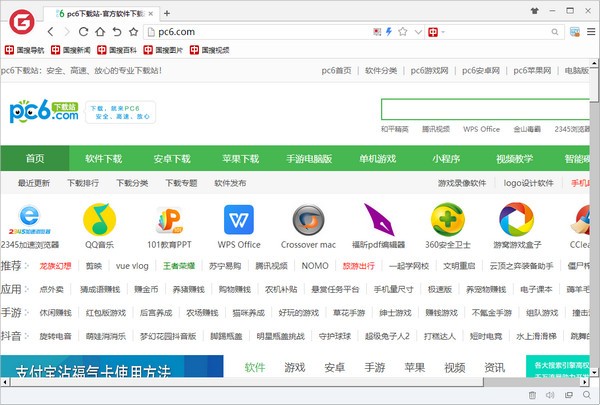Click the Crossover mac icon
The image size is (600, 405).
308,219
